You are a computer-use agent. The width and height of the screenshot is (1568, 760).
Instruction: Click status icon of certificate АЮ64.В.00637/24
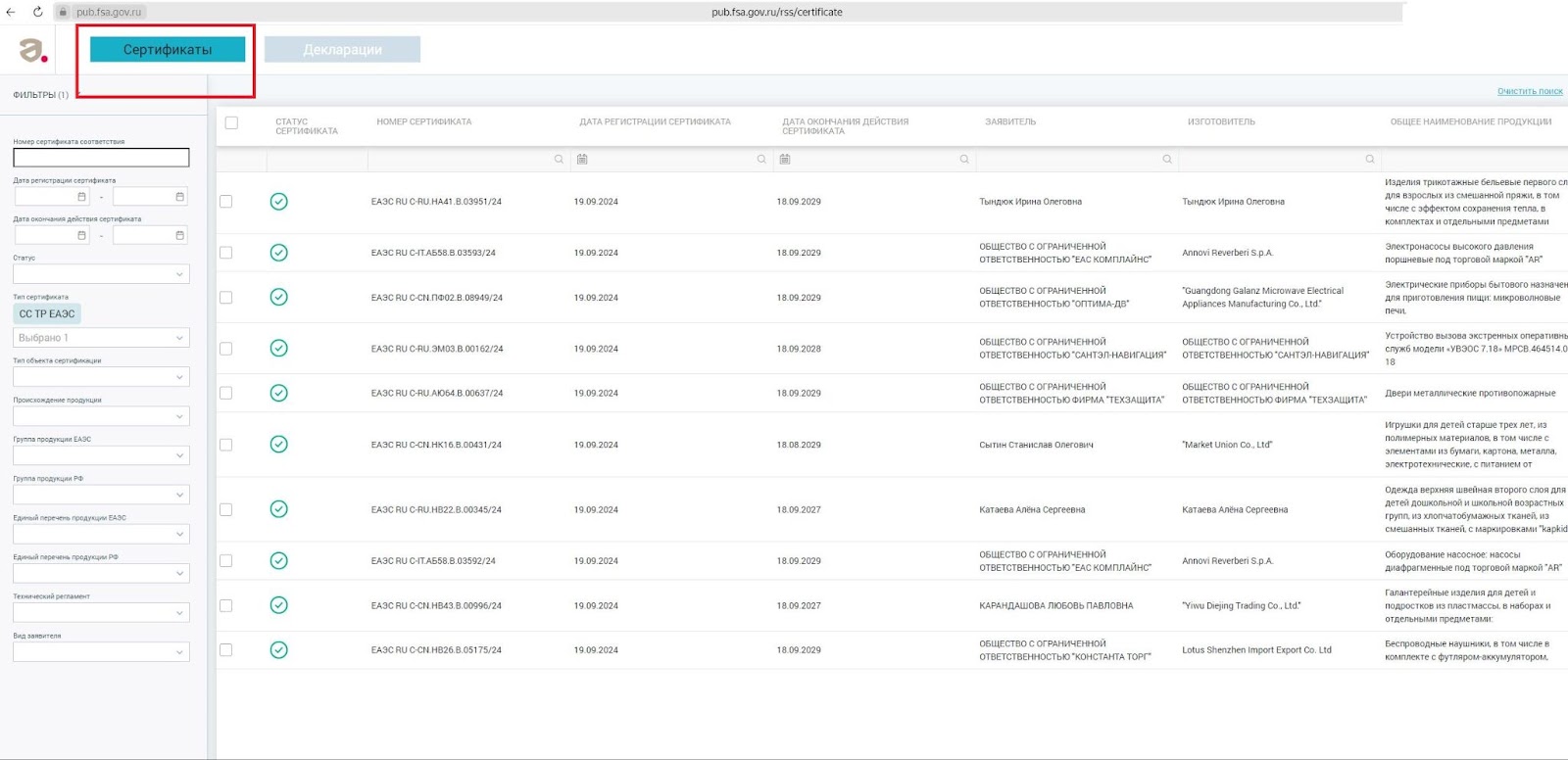[279, 393]
